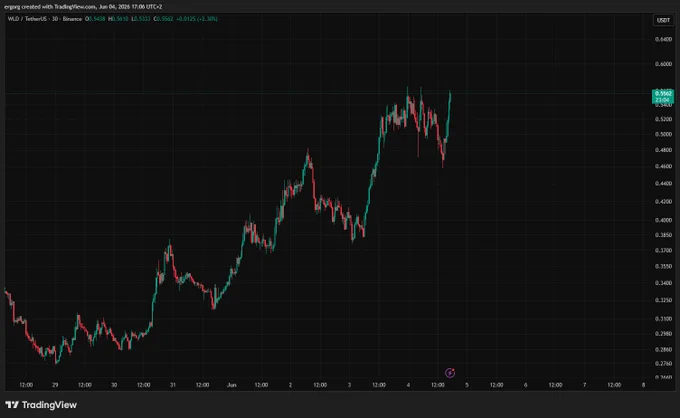The height and width of the screenshot is (418, 680).
Task: Click the Low value 0.5333
Action: (141, 19)
